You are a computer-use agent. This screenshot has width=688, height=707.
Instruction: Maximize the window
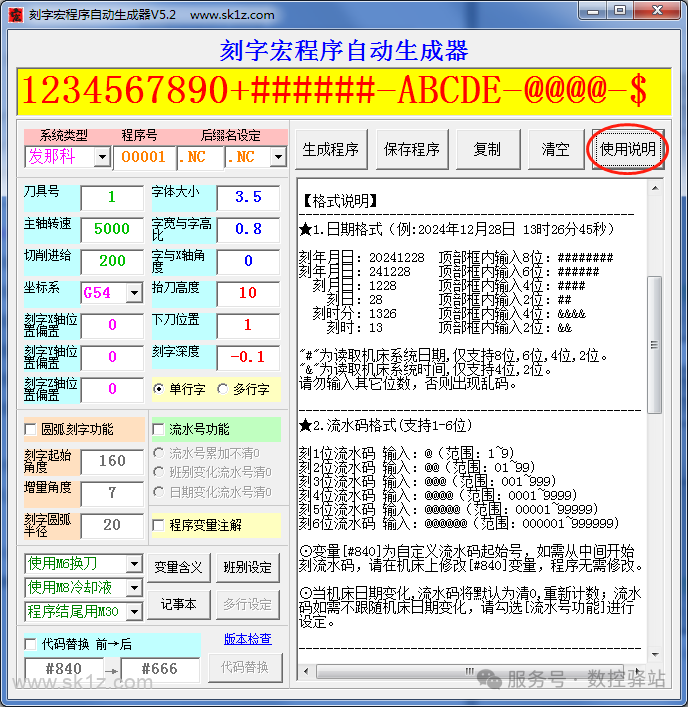click(620, 11)
